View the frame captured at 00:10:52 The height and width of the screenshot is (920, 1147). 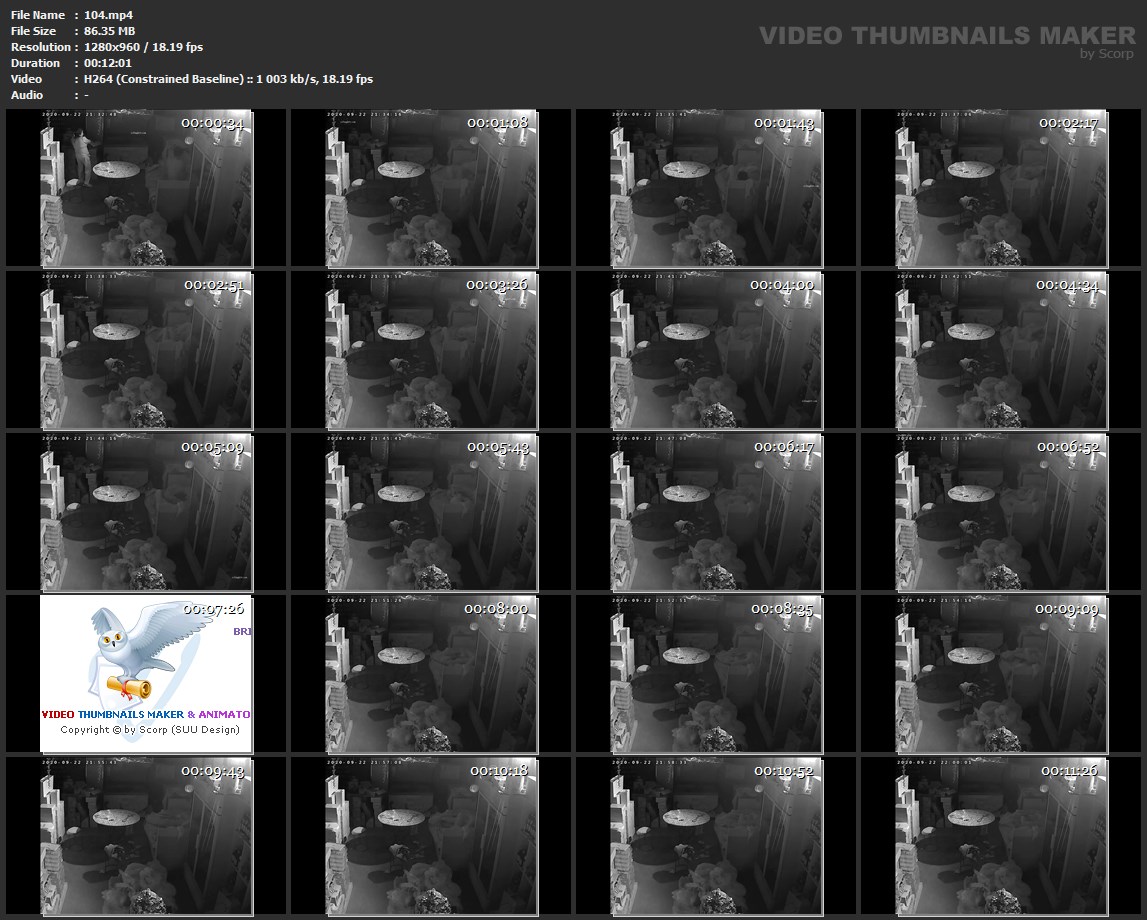coord(716,836)
